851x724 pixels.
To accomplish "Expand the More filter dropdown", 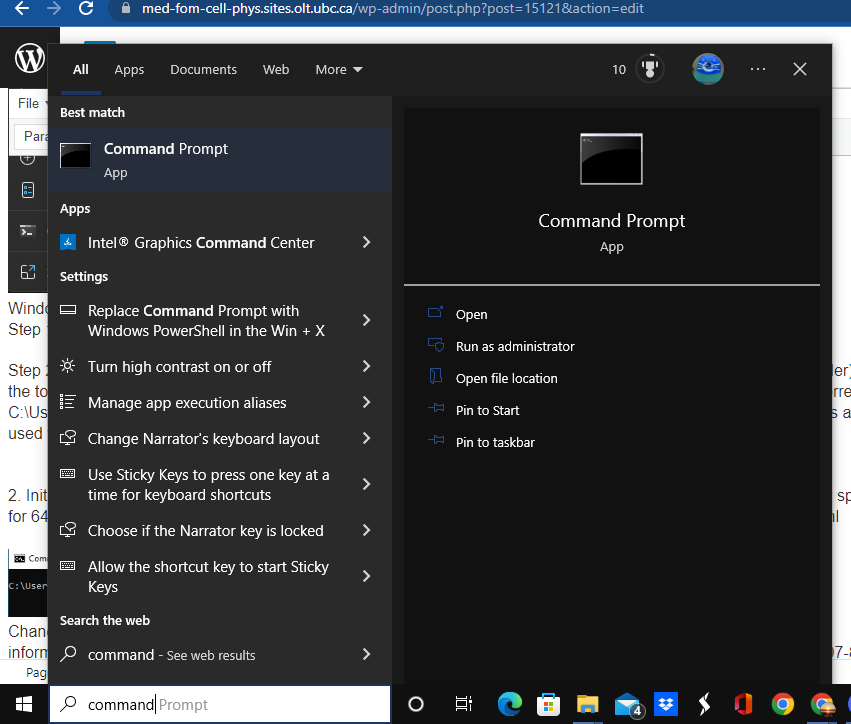I will [x=338, y=70].
